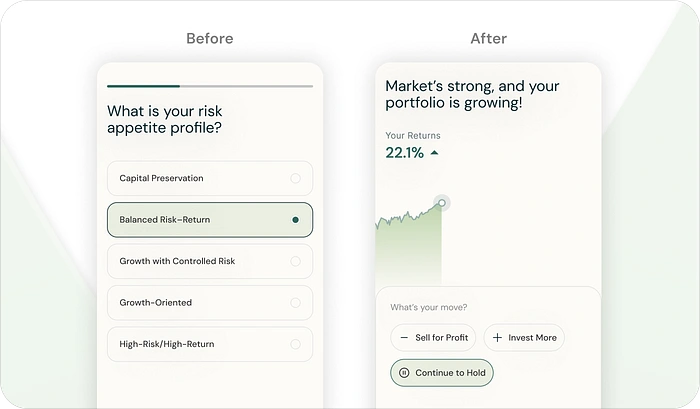The image size is (700, 409).
Task: Click the risk appetite profile question heading
Action: [165, 119]
